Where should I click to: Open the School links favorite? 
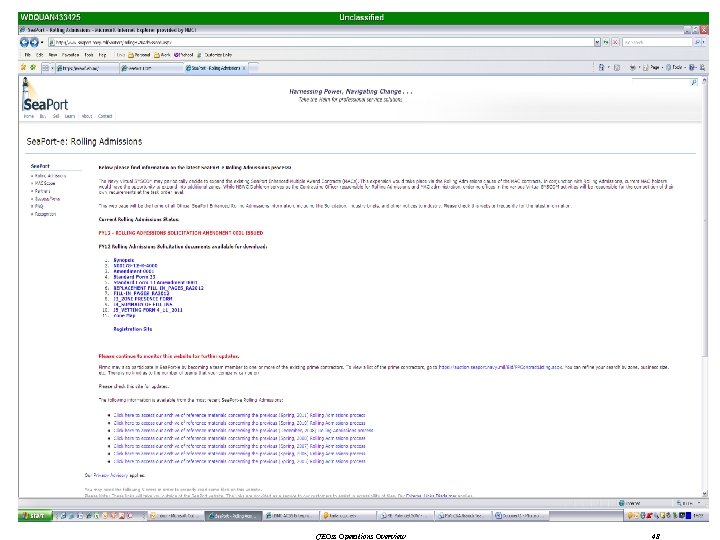[184, 55]
